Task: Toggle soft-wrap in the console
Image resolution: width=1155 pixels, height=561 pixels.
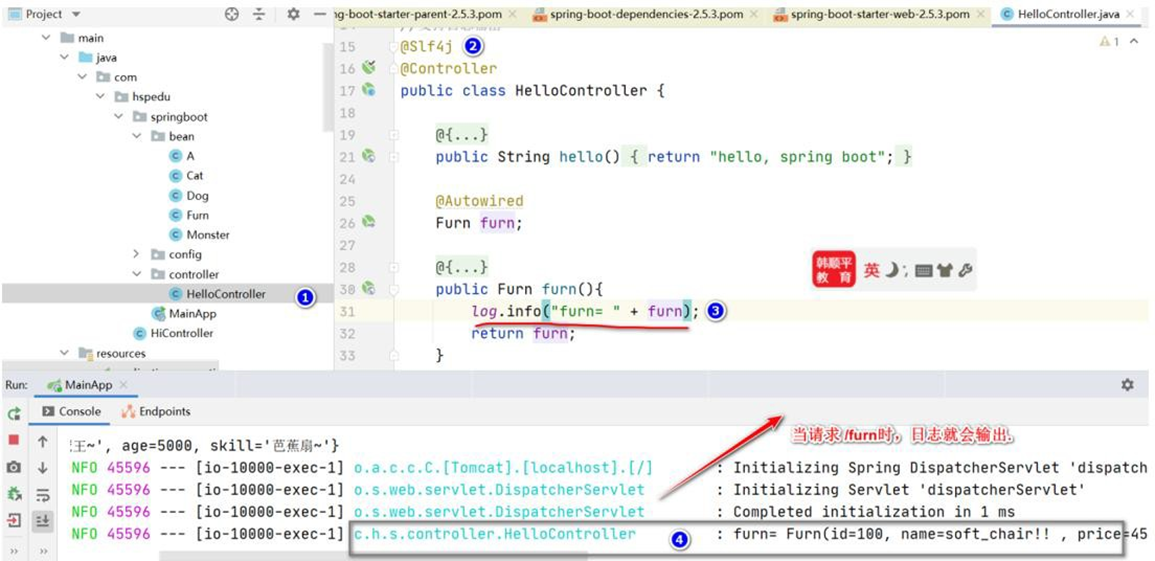Action: (x=43, y=495)
